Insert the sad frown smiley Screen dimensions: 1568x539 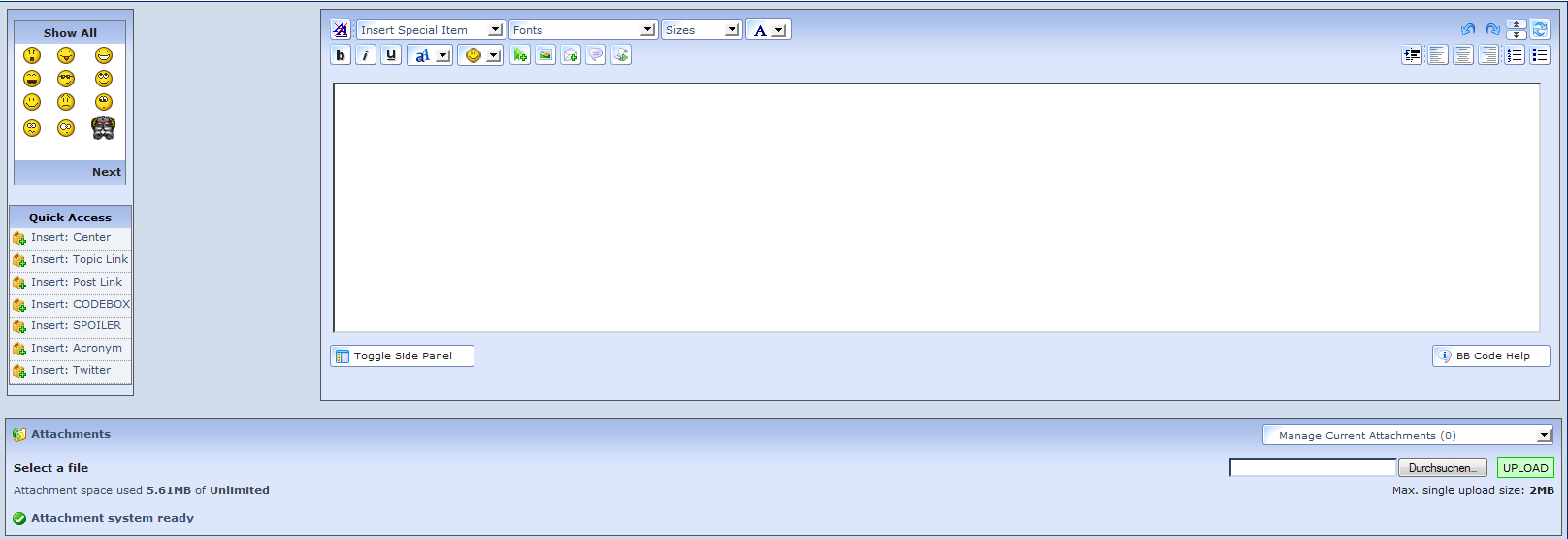click(66, 102)
